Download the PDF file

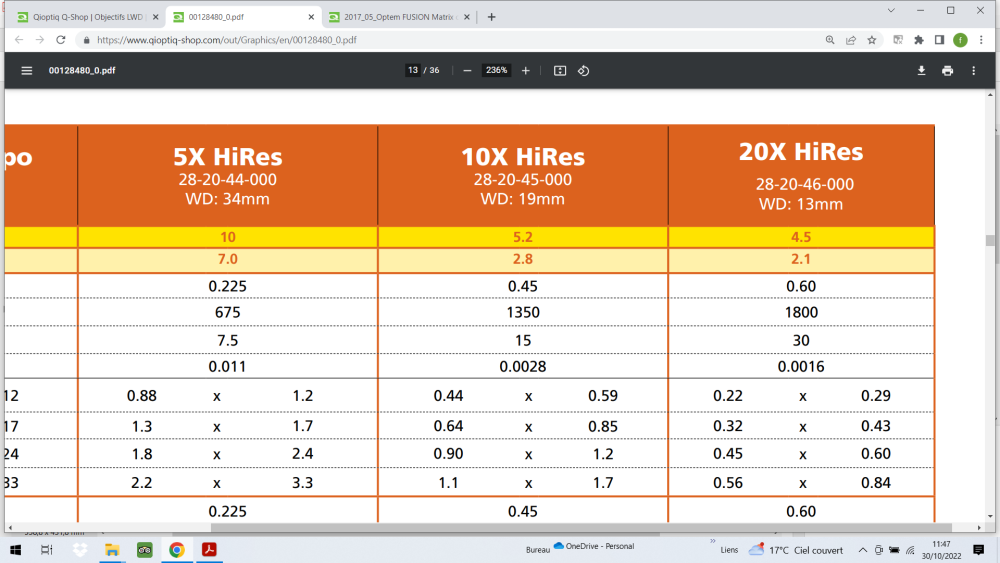(922, 71)
